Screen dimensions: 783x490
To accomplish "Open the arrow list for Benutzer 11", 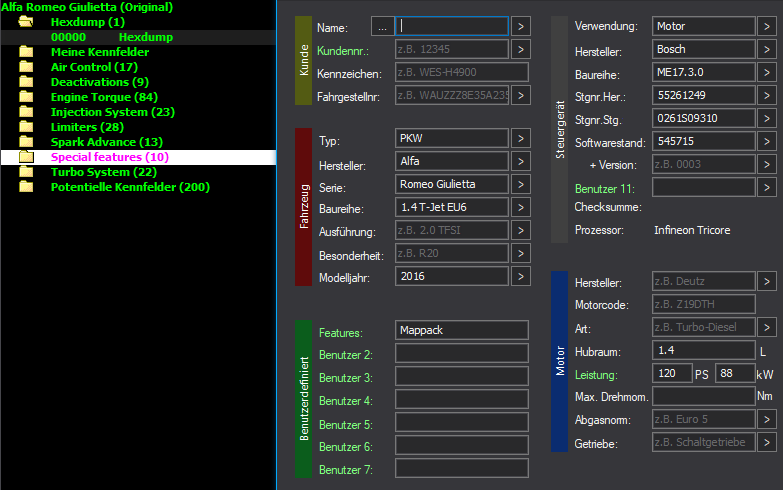I will (767, 187).
